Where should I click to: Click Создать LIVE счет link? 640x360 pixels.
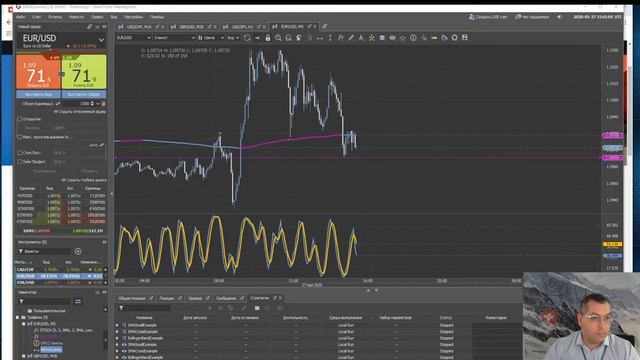click(488, 17)
